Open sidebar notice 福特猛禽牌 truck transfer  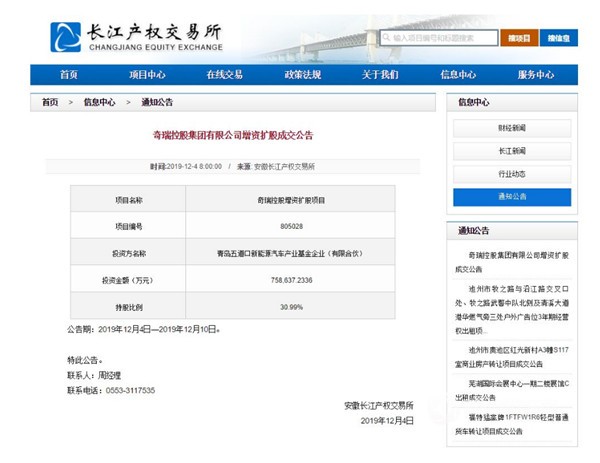[x=512, y=424]
